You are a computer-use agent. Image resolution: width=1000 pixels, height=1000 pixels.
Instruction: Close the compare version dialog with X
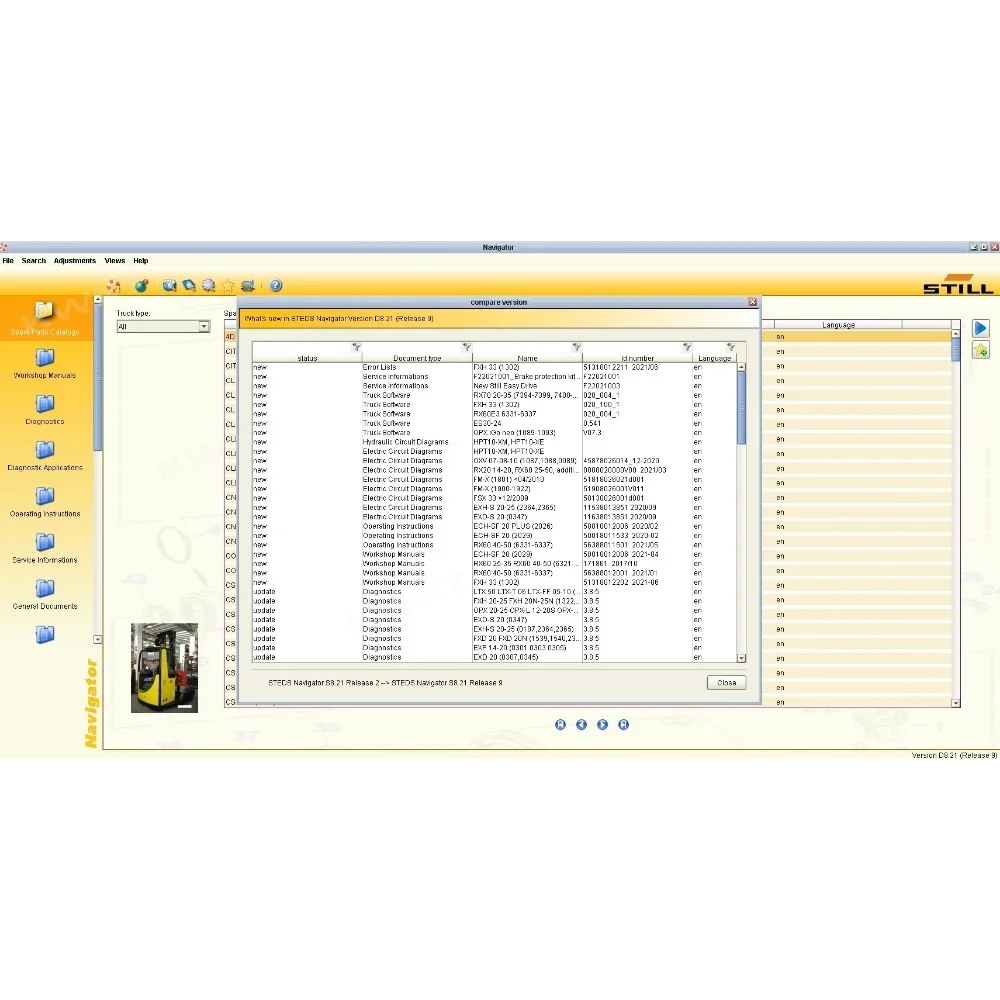tap(753, 302)
